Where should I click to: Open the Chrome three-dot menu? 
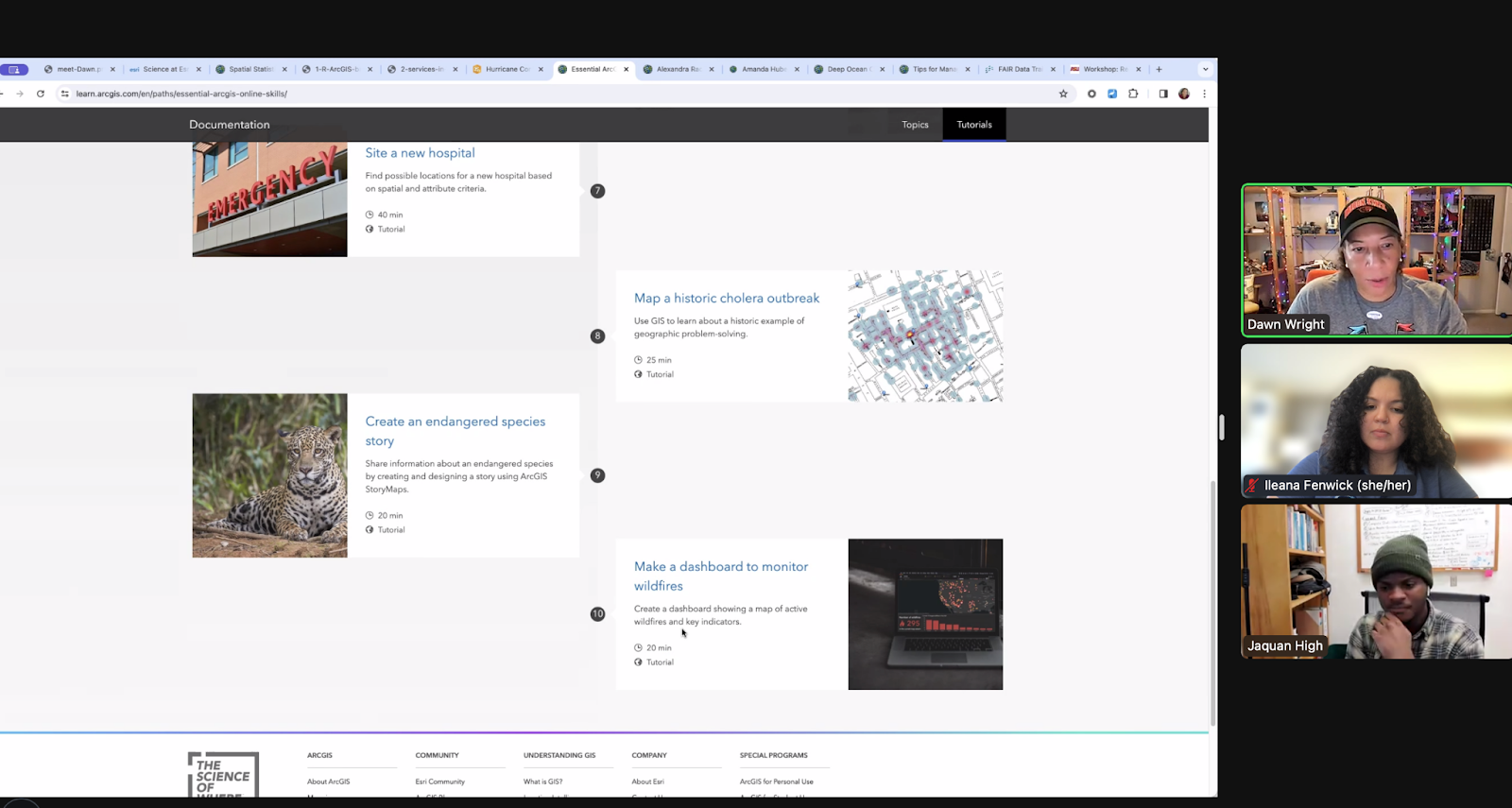point(1204,94)
